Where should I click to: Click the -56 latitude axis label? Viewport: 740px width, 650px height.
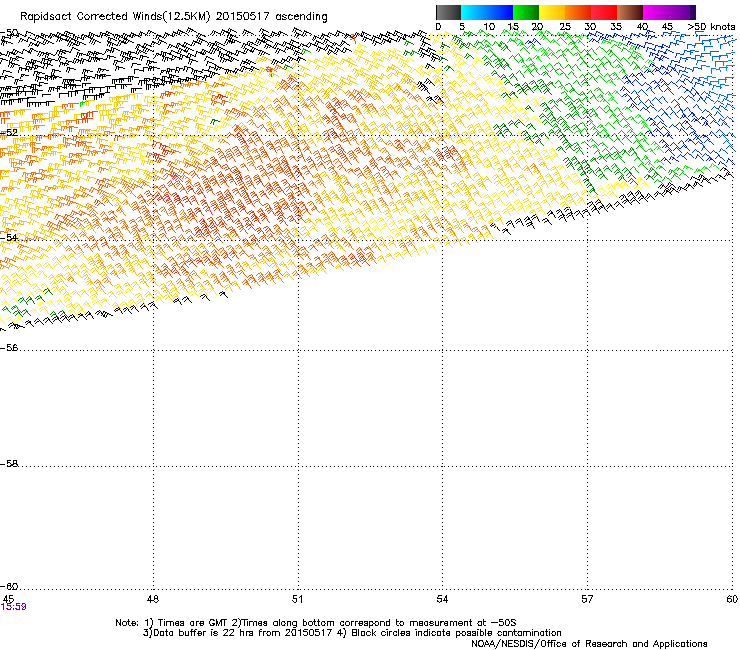coord(9,348)
